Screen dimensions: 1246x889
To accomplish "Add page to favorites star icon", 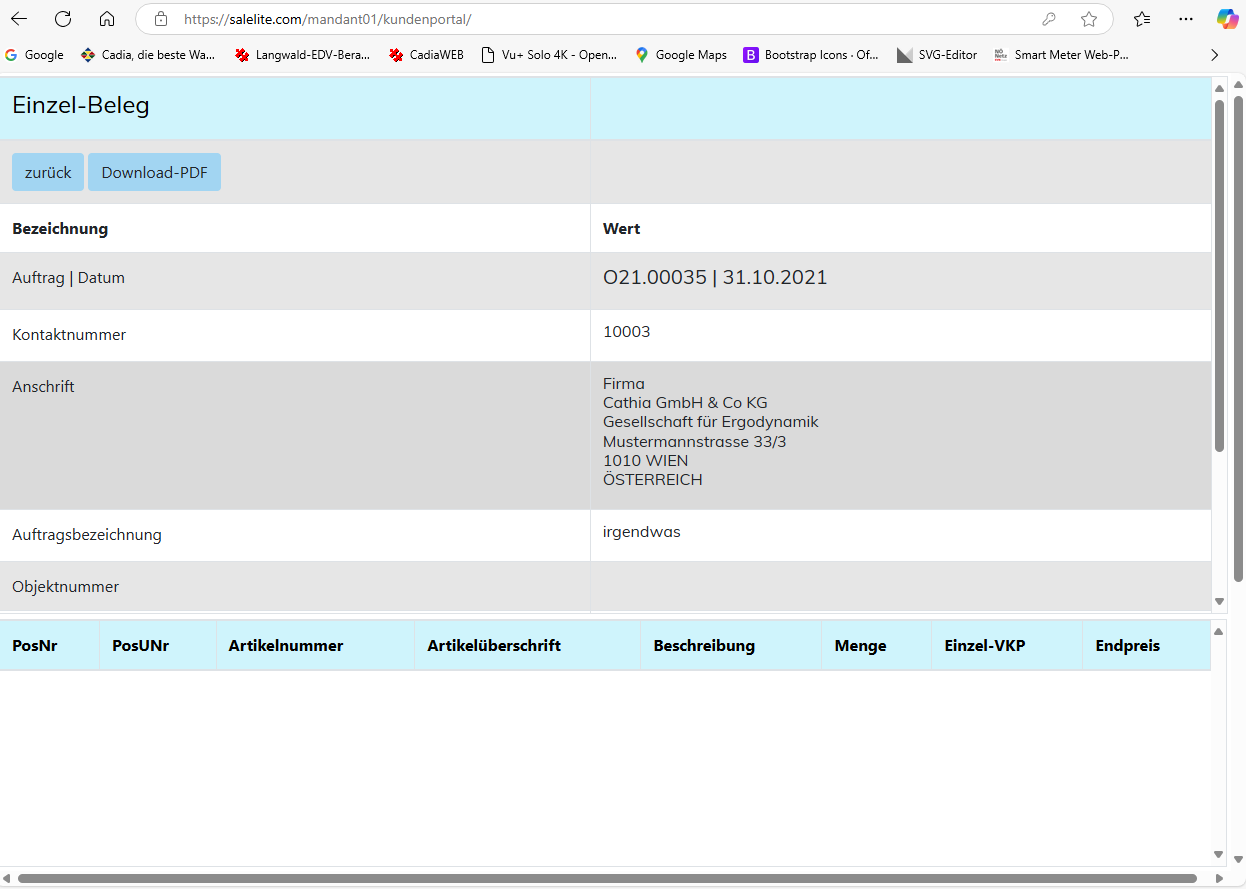I will 1089,19.
